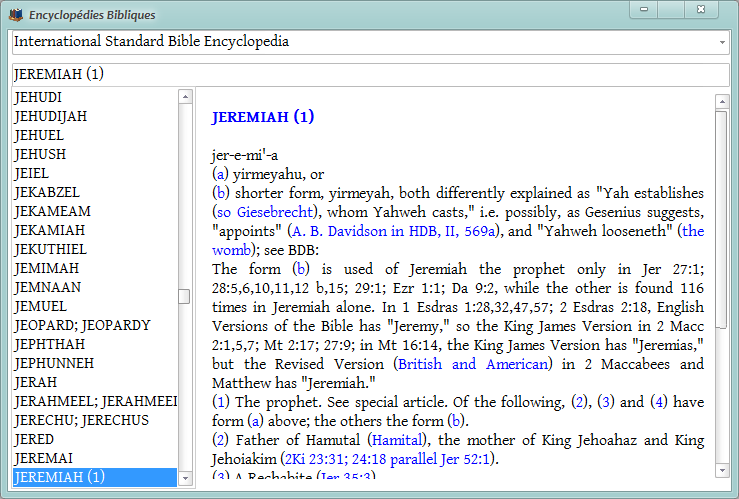Select JEOPARD; JEOPARDY entry
739x499 pixels.
95,325
